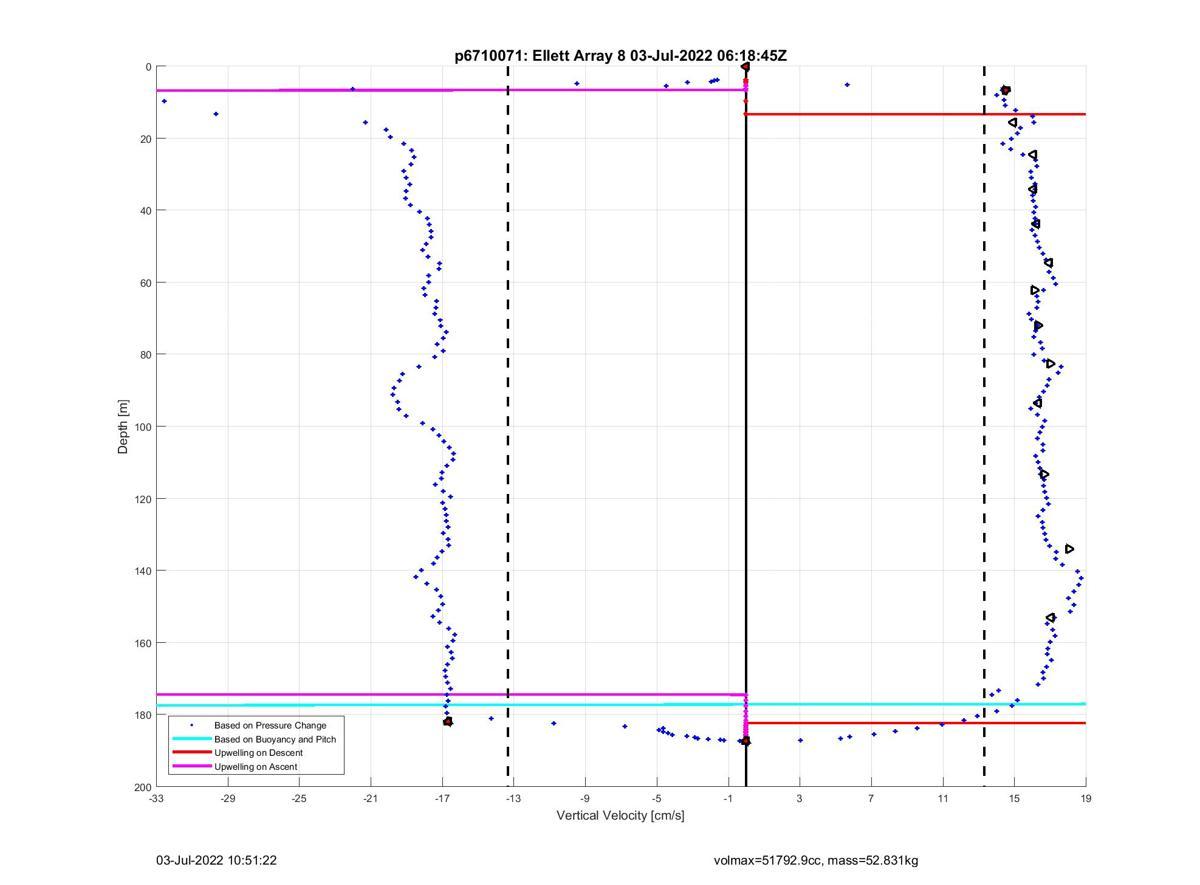The height and width of the screenshot is (885, 1200).
Task: Click x-axis tick label '-5'
Action: pyautogui.click(x=657, y=798)
